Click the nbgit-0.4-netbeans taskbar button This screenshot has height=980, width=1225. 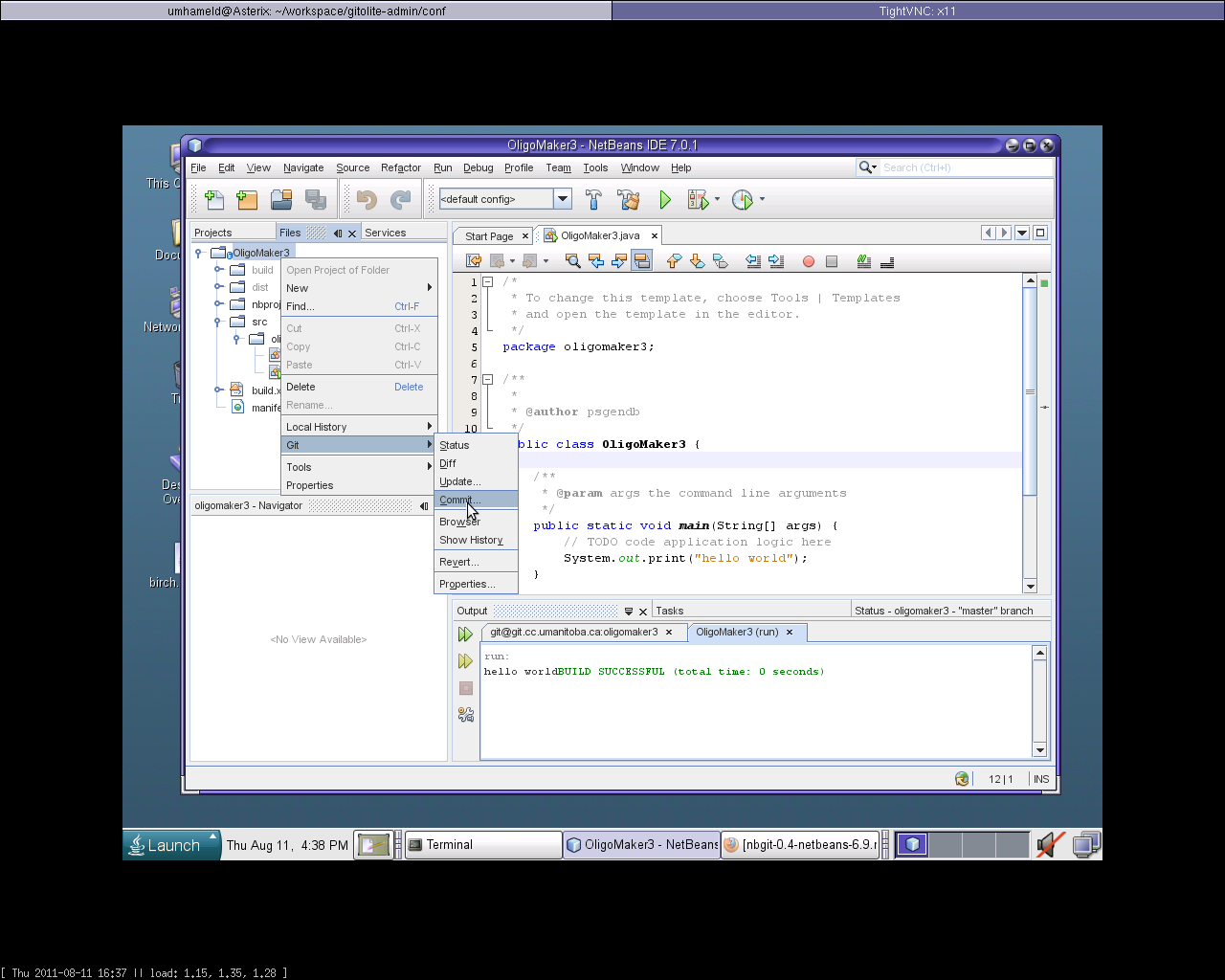point(799,845)
